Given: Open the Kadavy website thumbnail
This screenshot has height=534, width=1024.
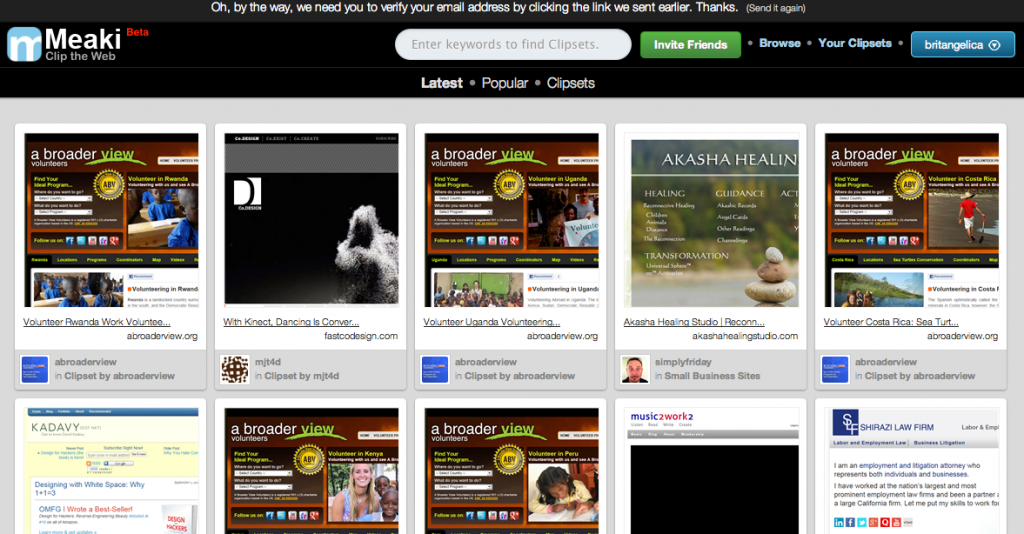Looking at the screenshot, I should point(111,471).
